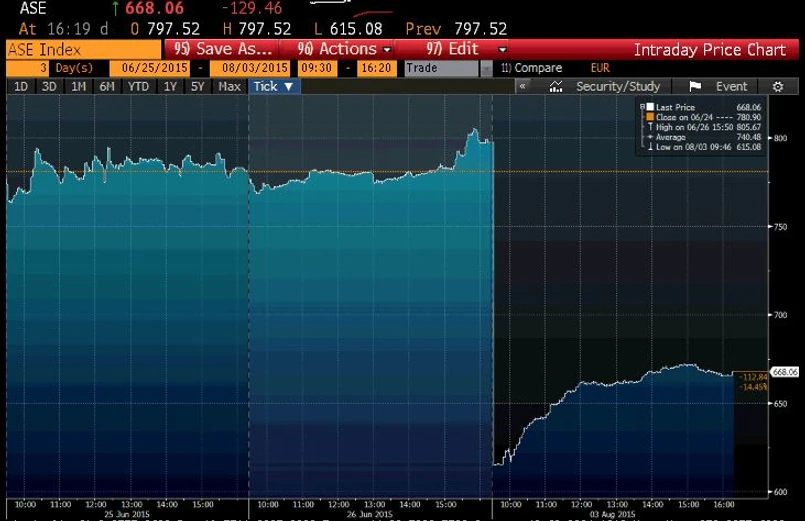Image resolution: width=805 pixels, height=521 pixels.
Task: Click the Compare option
Action: tap(531, 68)
